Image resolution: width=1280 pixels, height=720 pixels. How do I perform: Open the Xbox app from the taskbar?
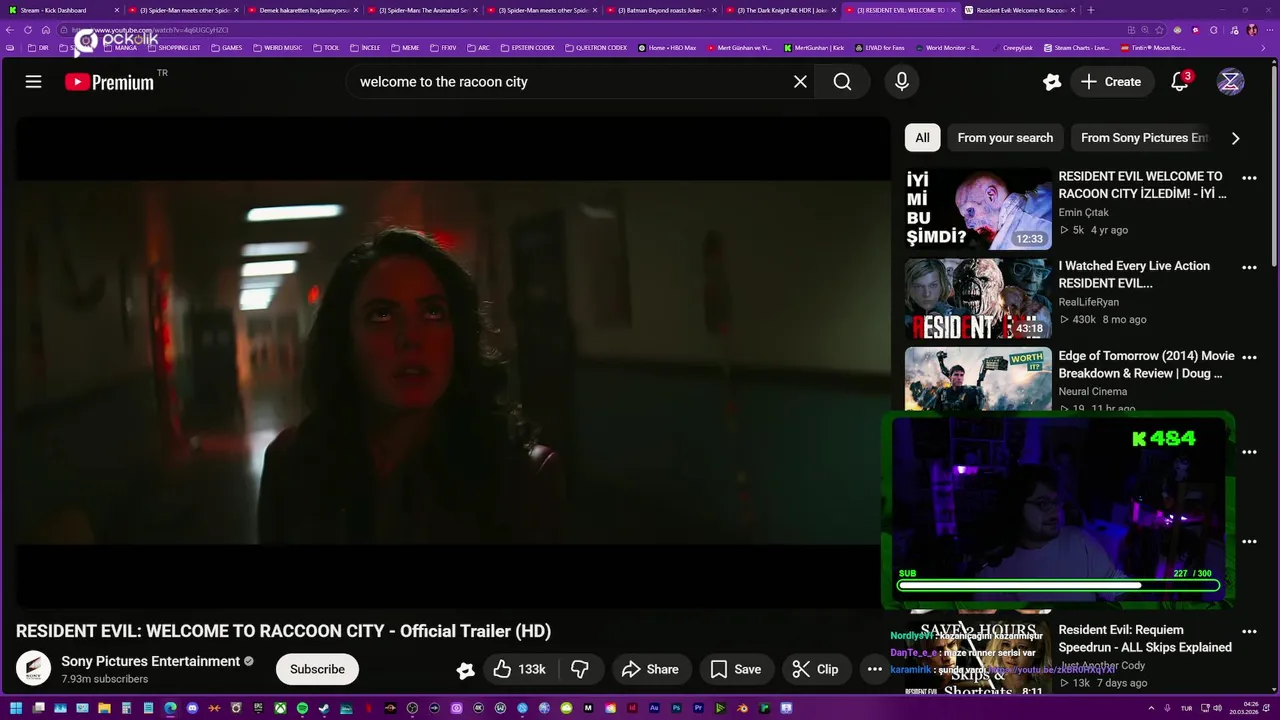pos(280,708)
